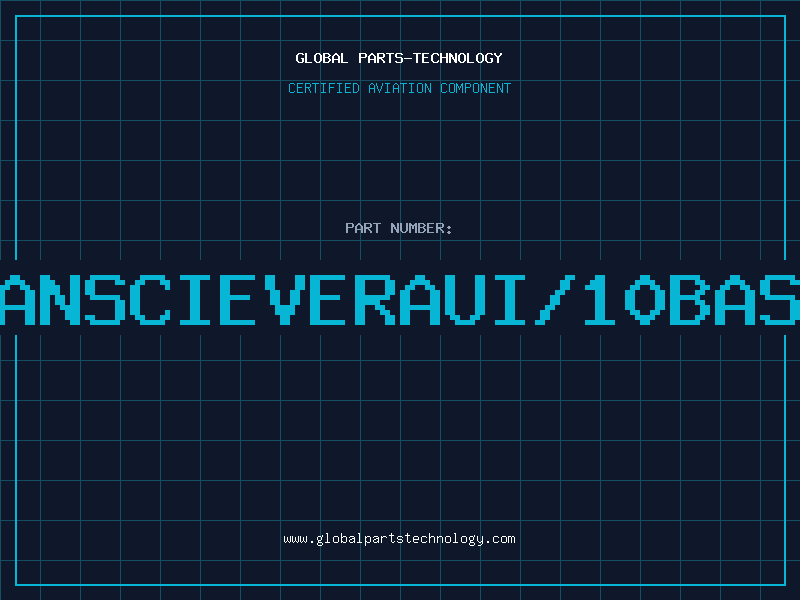Click the letter C in part number
Image resolution: width=800 pixels, height=600 pixels.
click(150, 299)
